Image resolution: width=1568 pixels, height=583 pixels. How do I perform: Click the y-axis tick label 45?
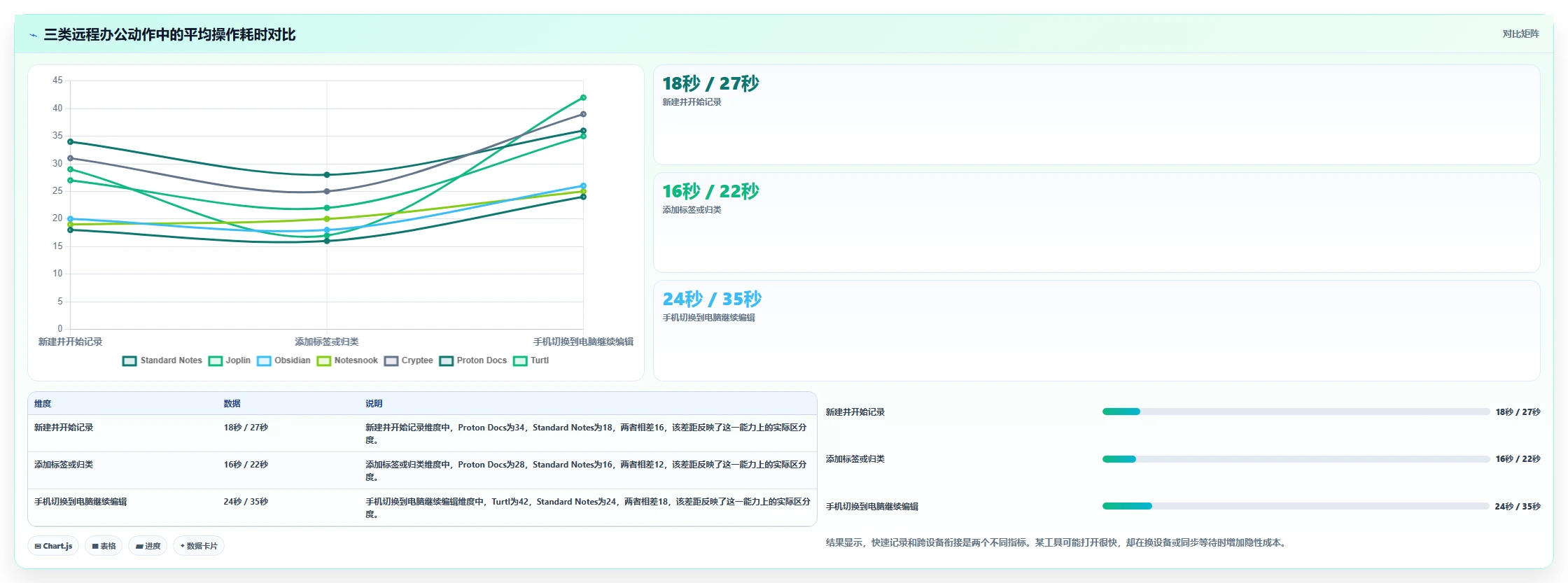click(57, 80)
